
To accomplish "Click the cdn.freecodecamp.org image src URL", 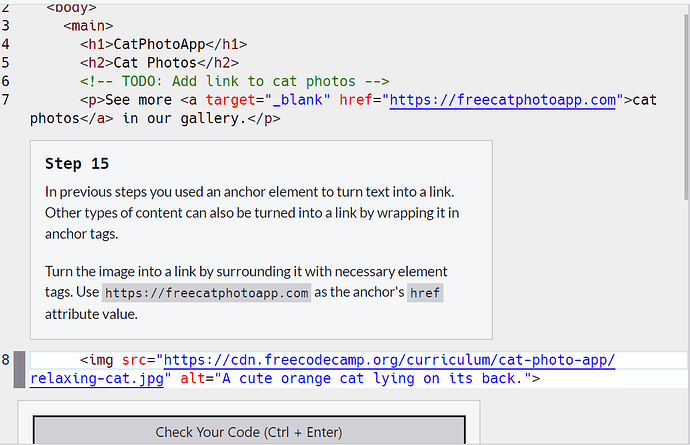I will (388, 360).
